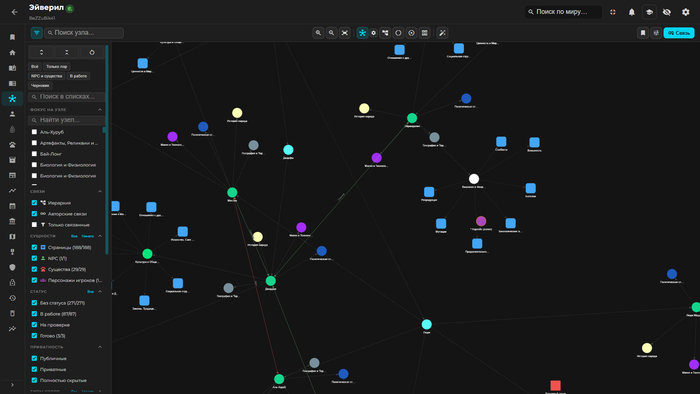The height and width of the screenshot is (394, 700).
Task: Click the zoom in magnifier in graph toolbar
Action: pos(318,33)
